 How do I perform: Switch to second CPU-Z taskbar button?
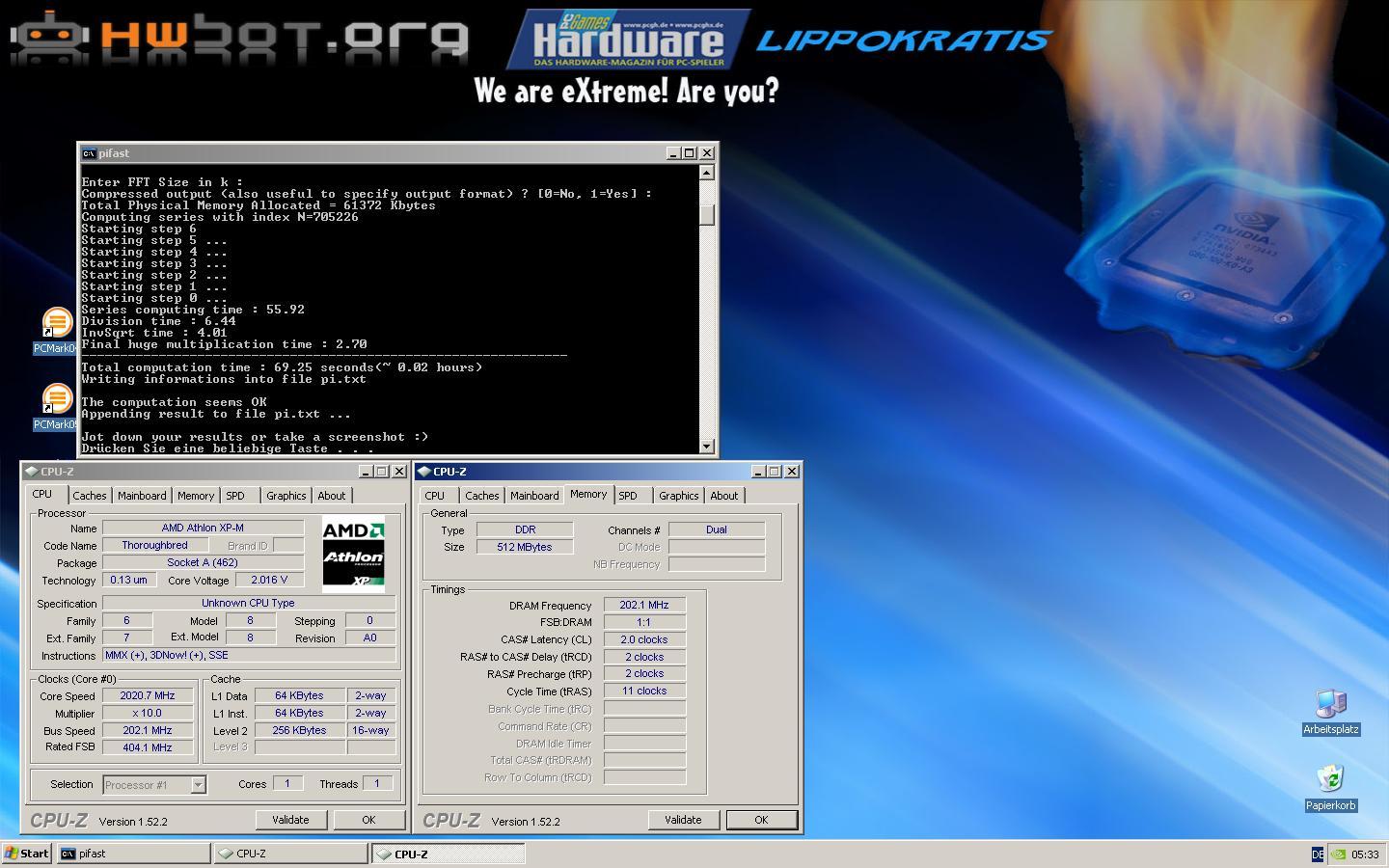[449, 854]
